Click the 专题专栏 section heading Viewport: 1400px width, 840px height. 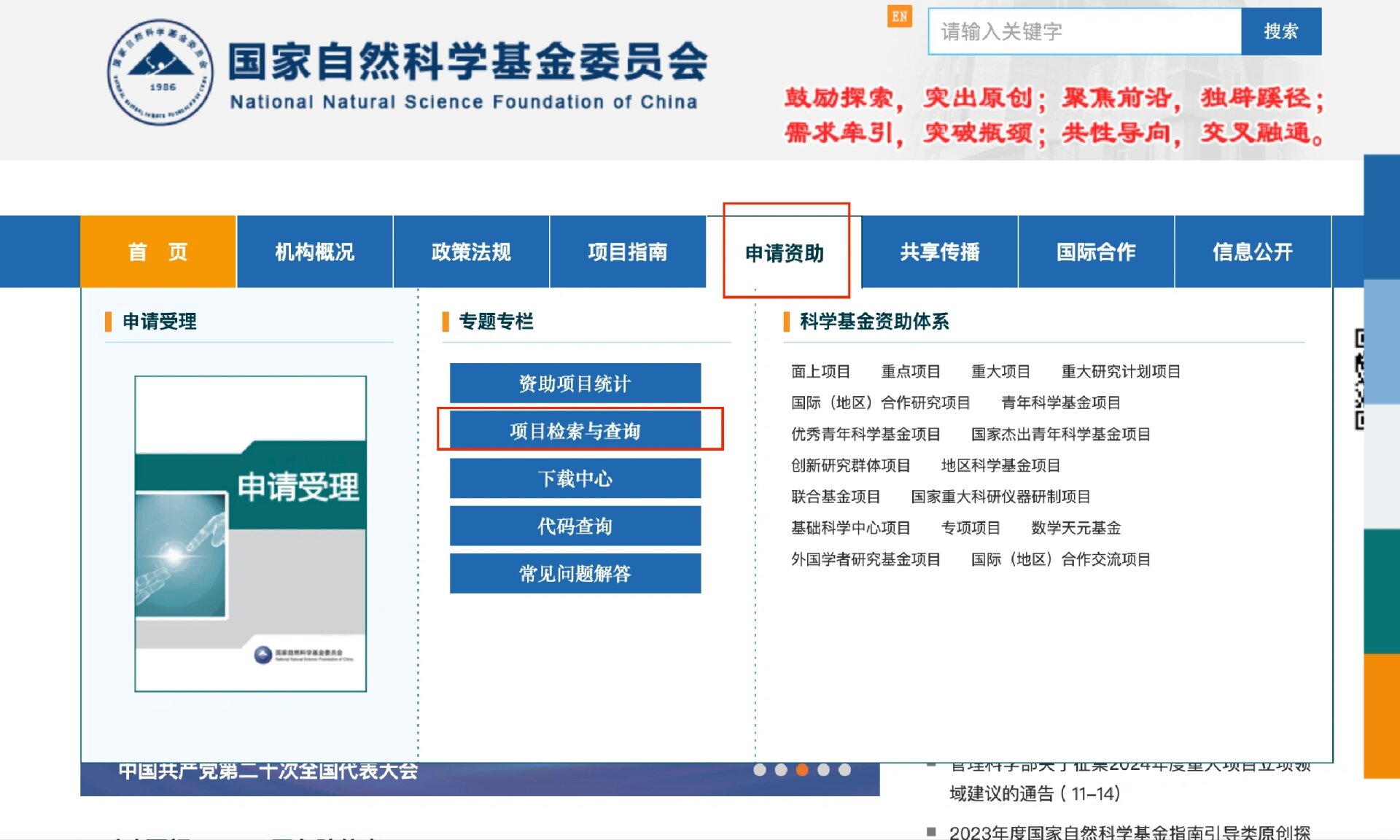tap(496, 322)
